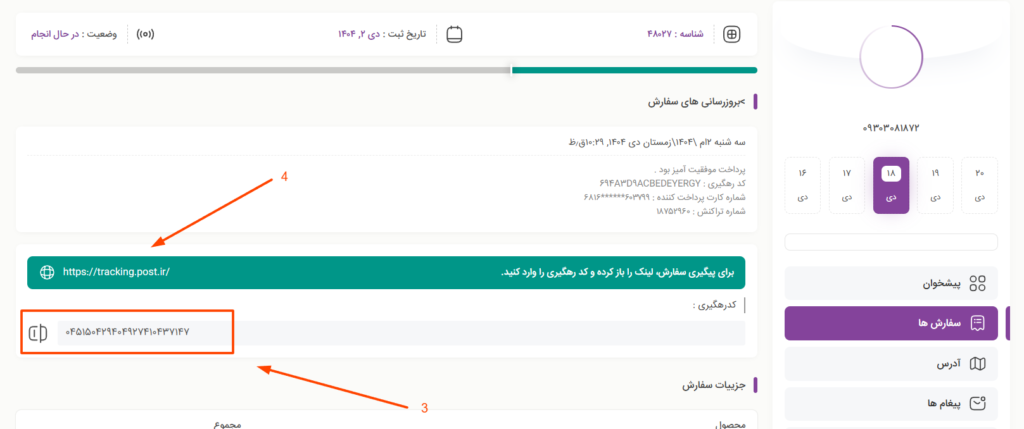The width and height of the screenshot is (1024, 429).
Task: Click payment tracking code ۶۹۴A۳D۹ACBEDEYERGY
Action: click(649, 183)
